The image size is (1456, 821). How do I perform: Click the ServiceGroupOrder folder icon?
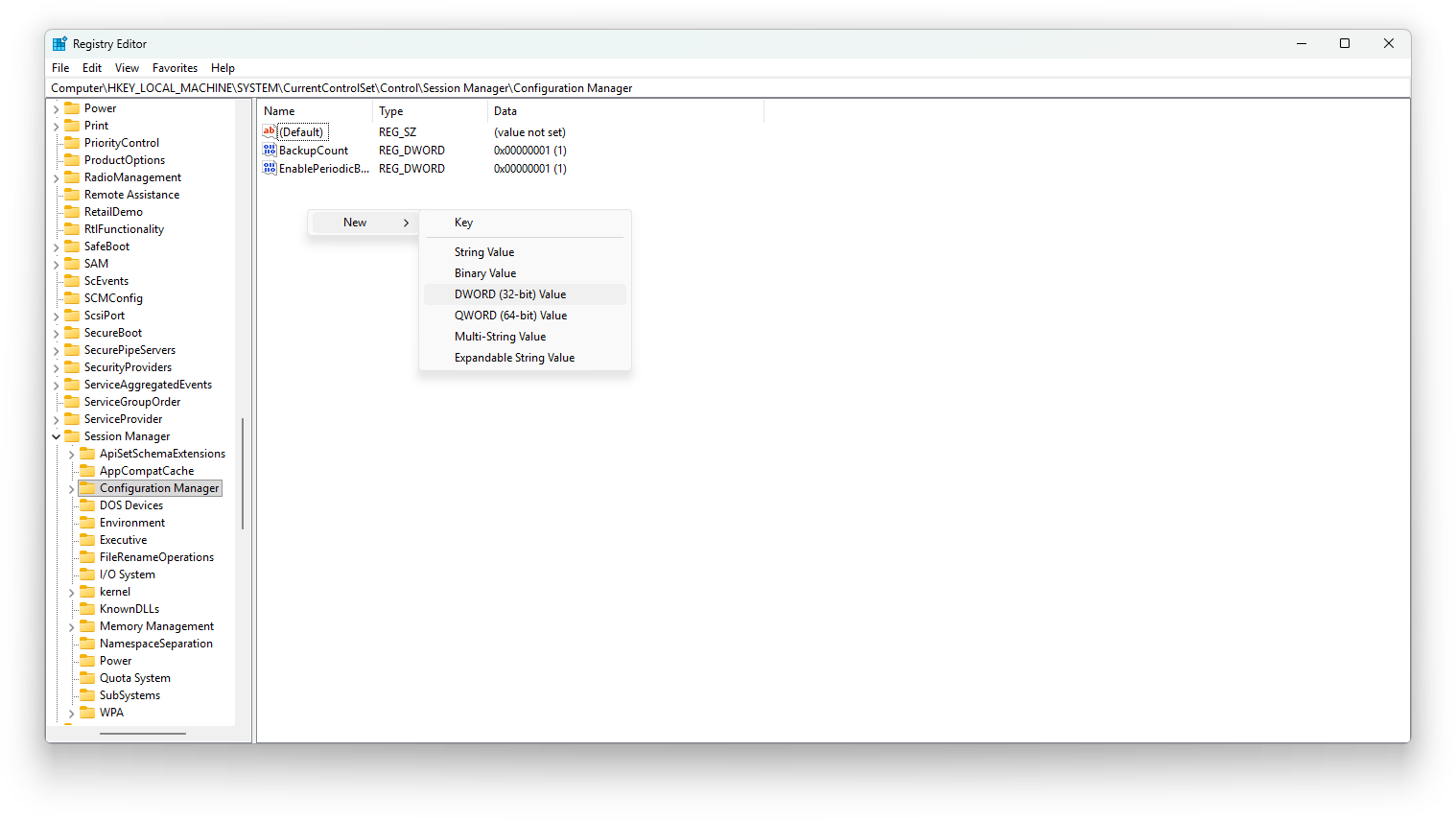tap(72, 402)
